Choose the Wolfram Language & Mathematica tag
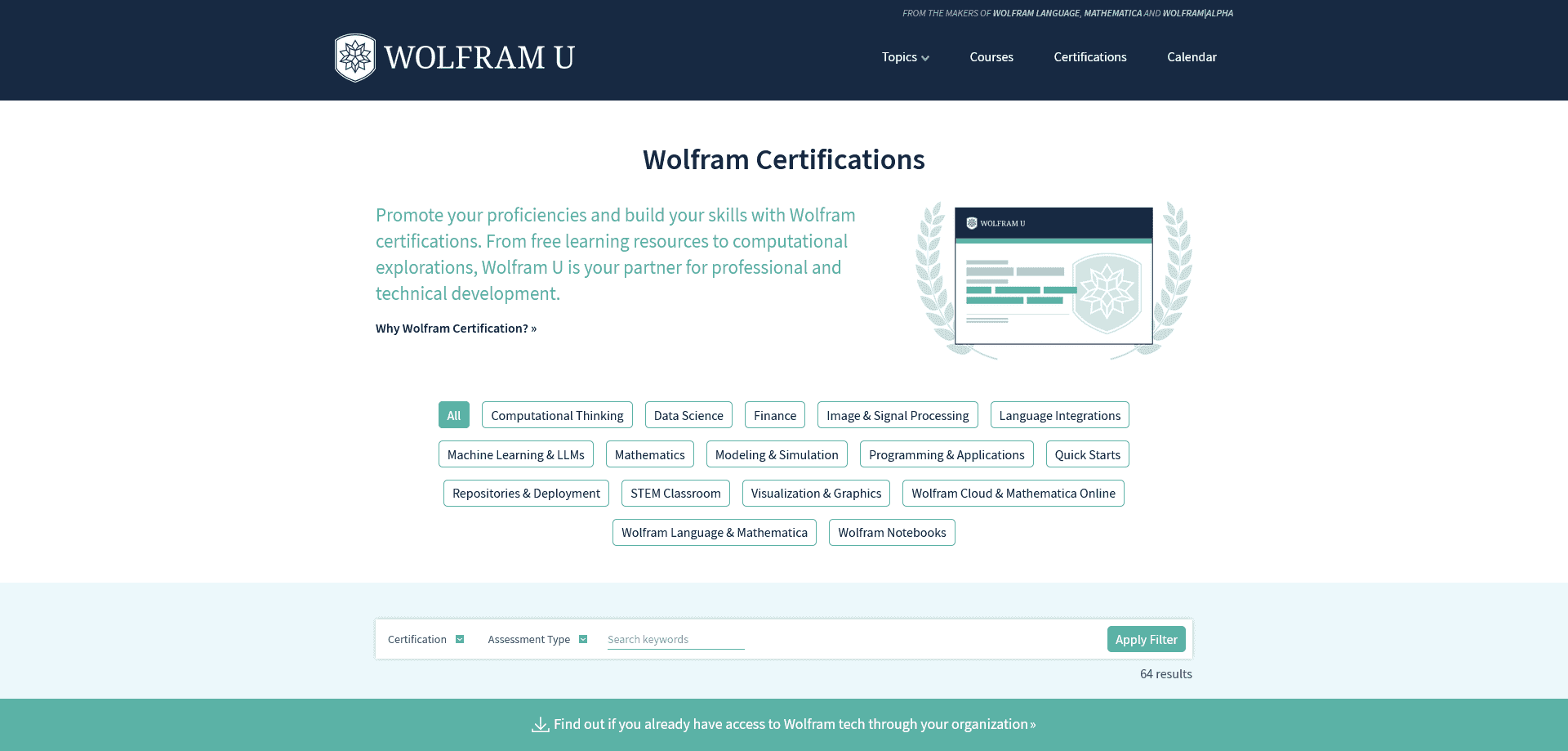The width and height of the screenshot is (1568, 751). (x=715, y=533)
